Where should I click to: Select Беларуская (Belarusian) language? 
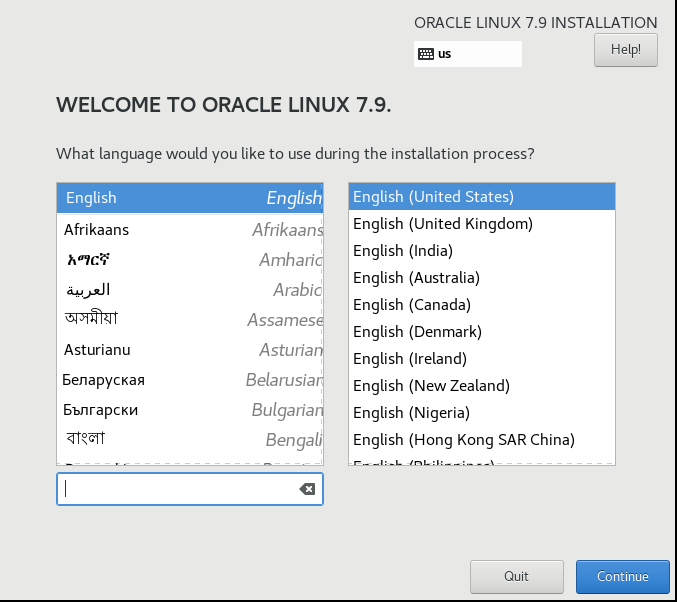pyautogui.click(x=190, y=380)
